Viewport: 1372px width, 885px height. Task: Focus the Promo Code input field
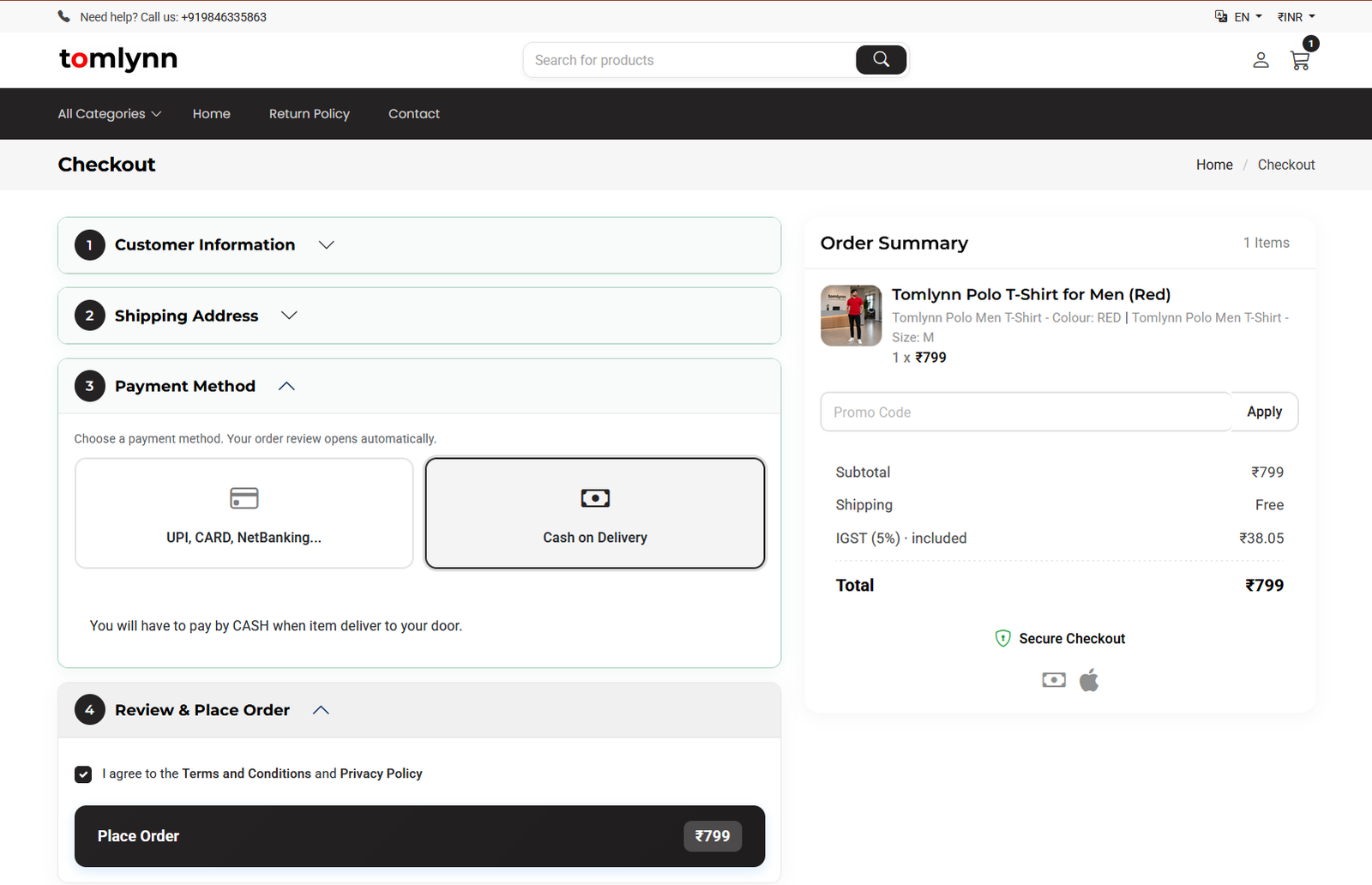click(1026, 412)
